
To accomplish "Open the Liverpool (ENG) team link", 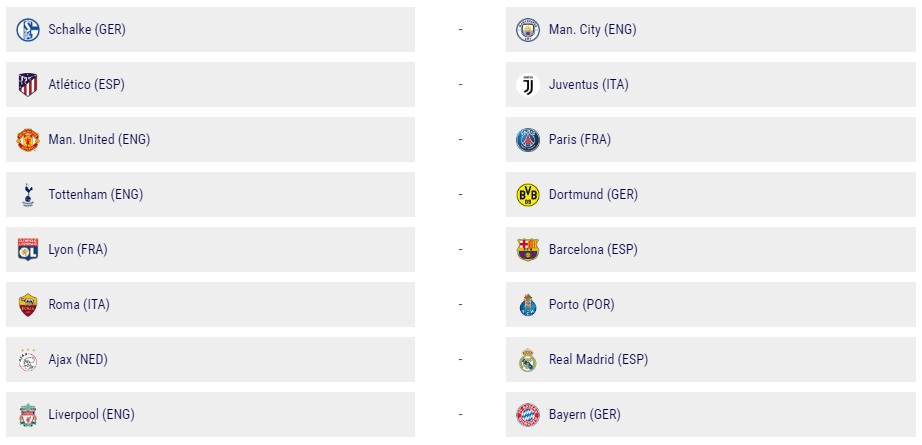I will (x=91, y=415).
